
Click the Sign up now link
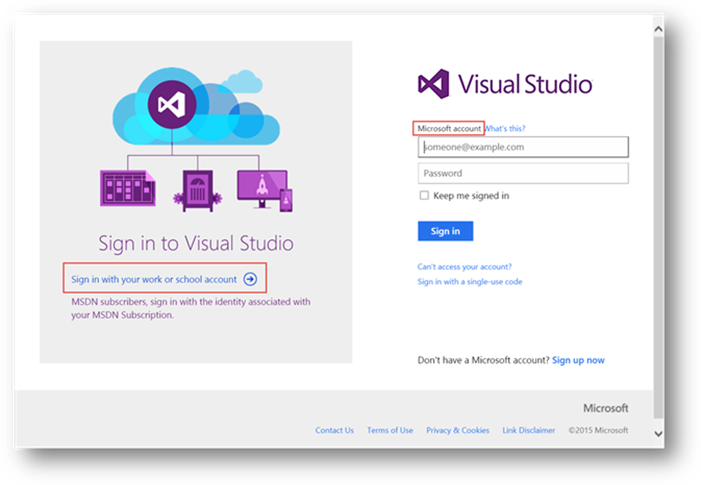[578, 360]
